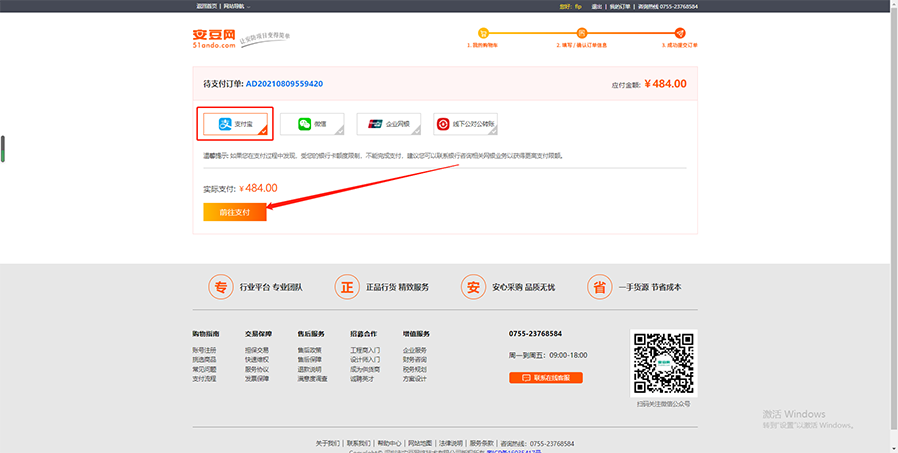The width and height of the screenshot is (898, 453).
Task: Click the 增值服务 footer heading
Action: [x=416, y=333]
